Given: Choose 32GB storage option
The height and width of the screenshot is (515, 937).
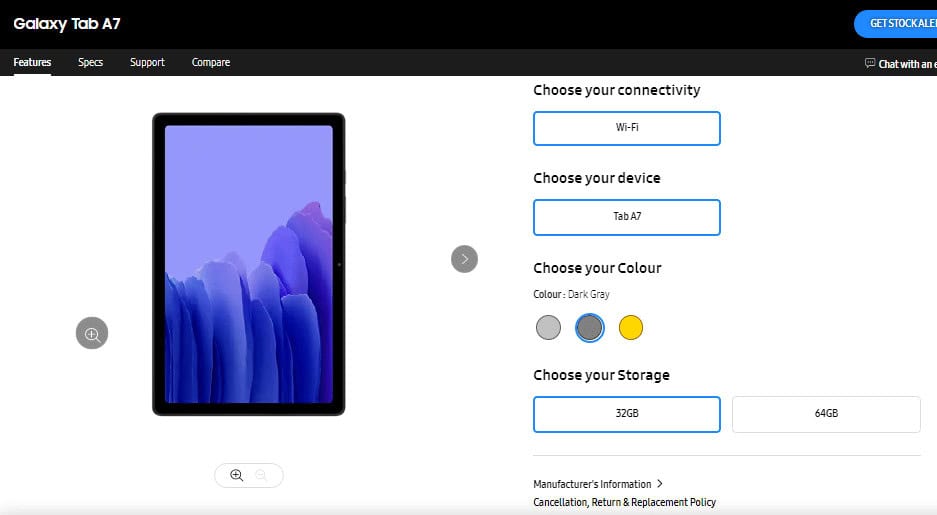Looking at the screenshot, I should (x=627, y=414).
